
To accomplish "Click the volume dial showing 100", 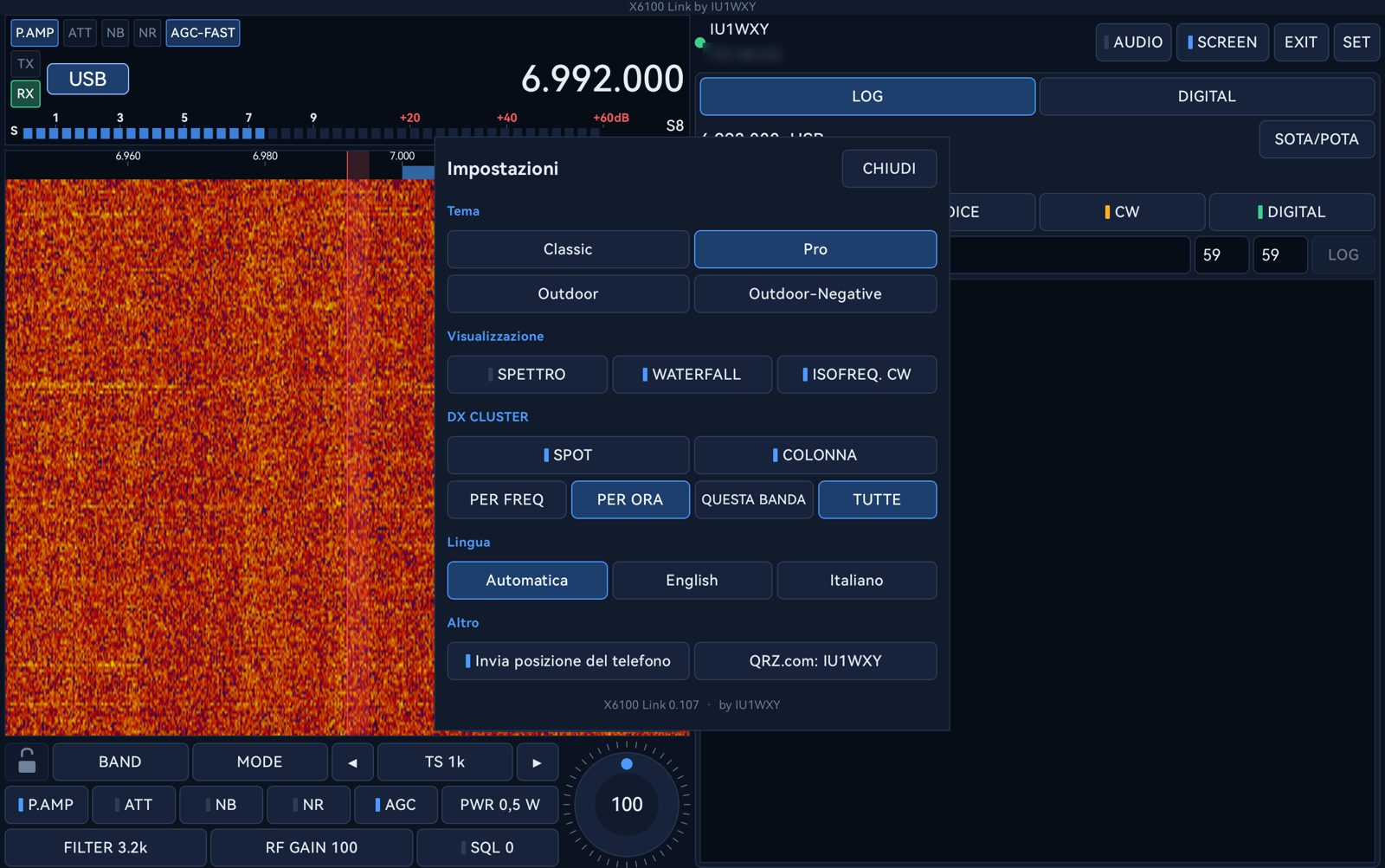I will click(627, 804).
